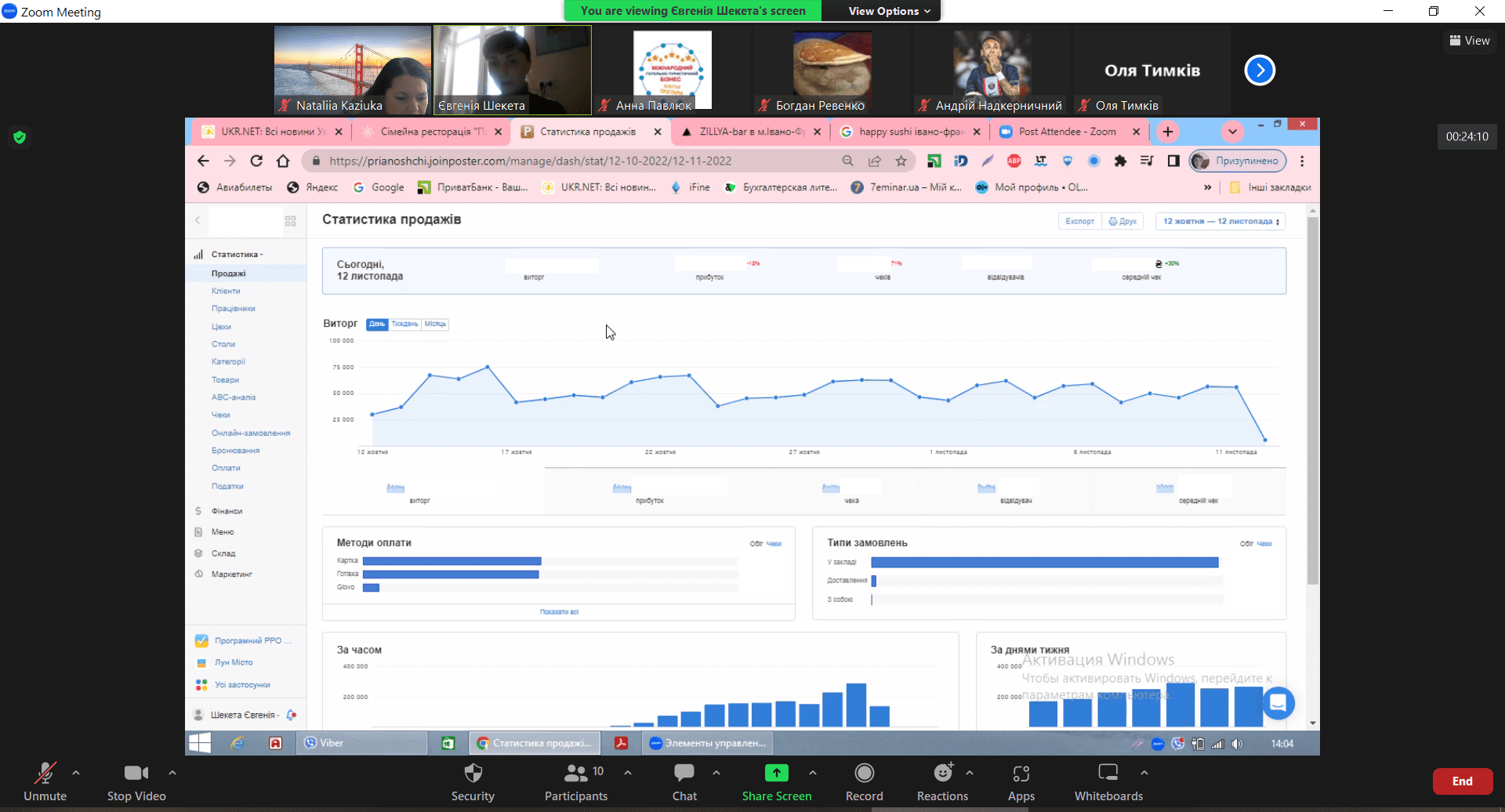
Task: Toggle browser side panel icon
Action: pos(1173,161)
